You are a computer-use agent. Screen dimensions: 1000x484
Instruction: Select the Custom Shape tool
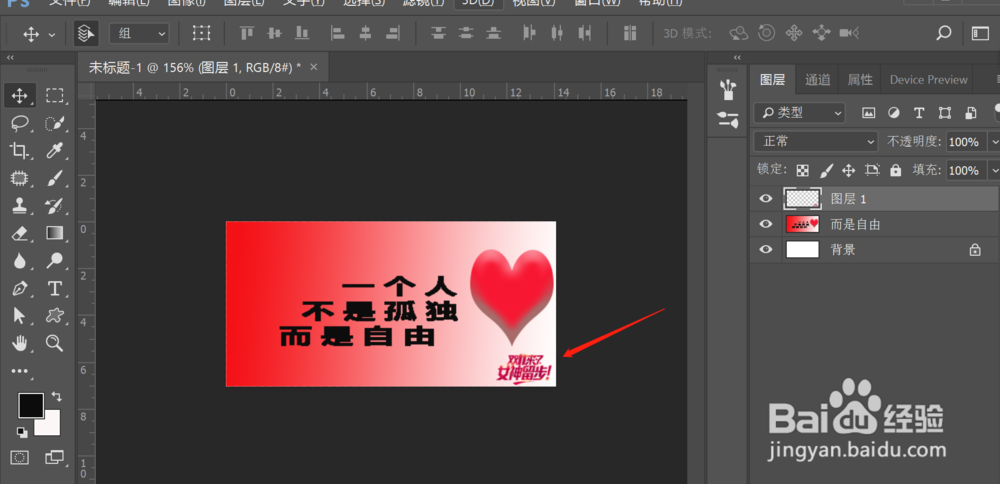55,316
